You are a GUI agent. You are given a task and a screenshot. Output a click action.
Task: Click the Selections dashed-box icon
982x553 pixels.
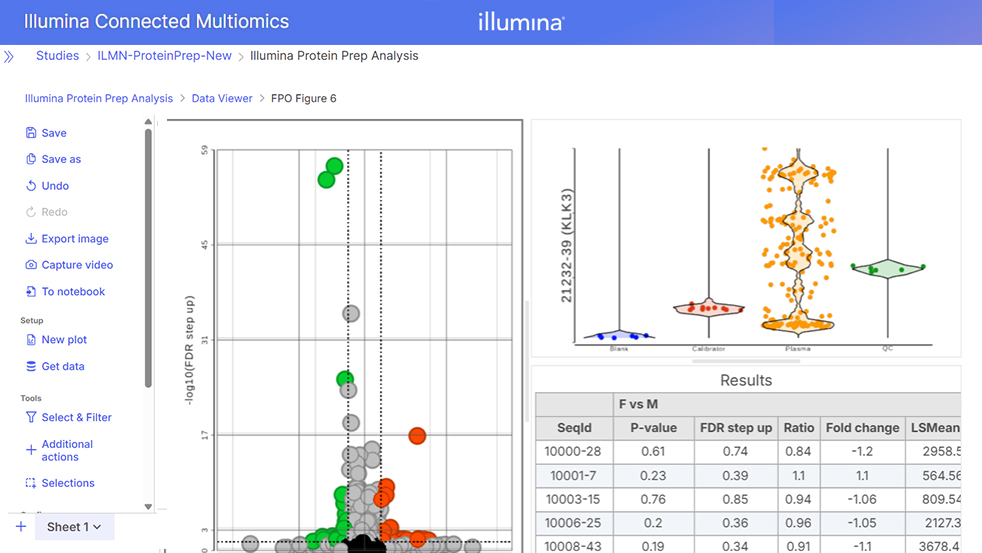click(x=31, y=483)
